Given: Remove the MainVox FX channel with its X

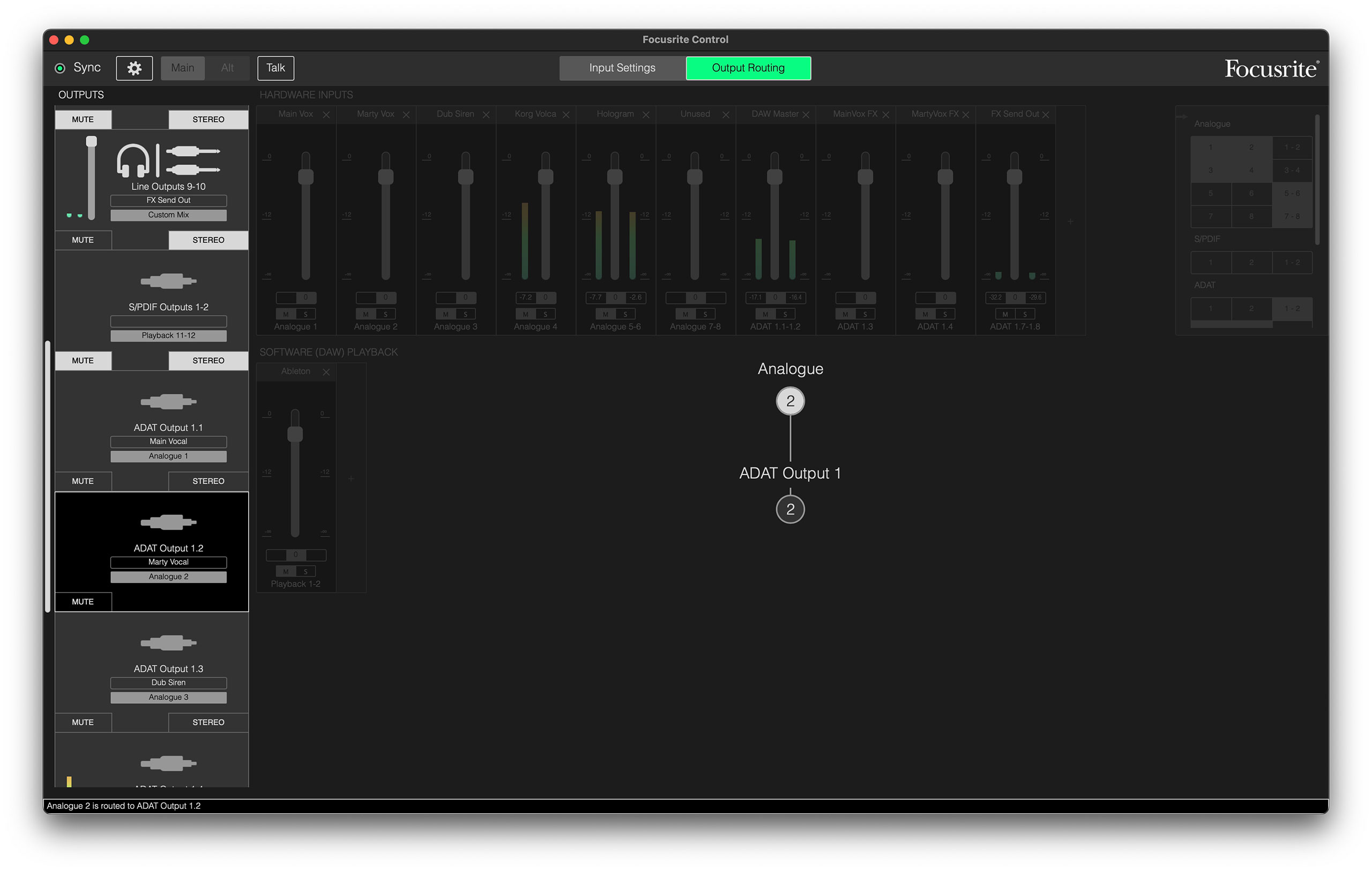Looking at the screenshot, I should point(885,115).
